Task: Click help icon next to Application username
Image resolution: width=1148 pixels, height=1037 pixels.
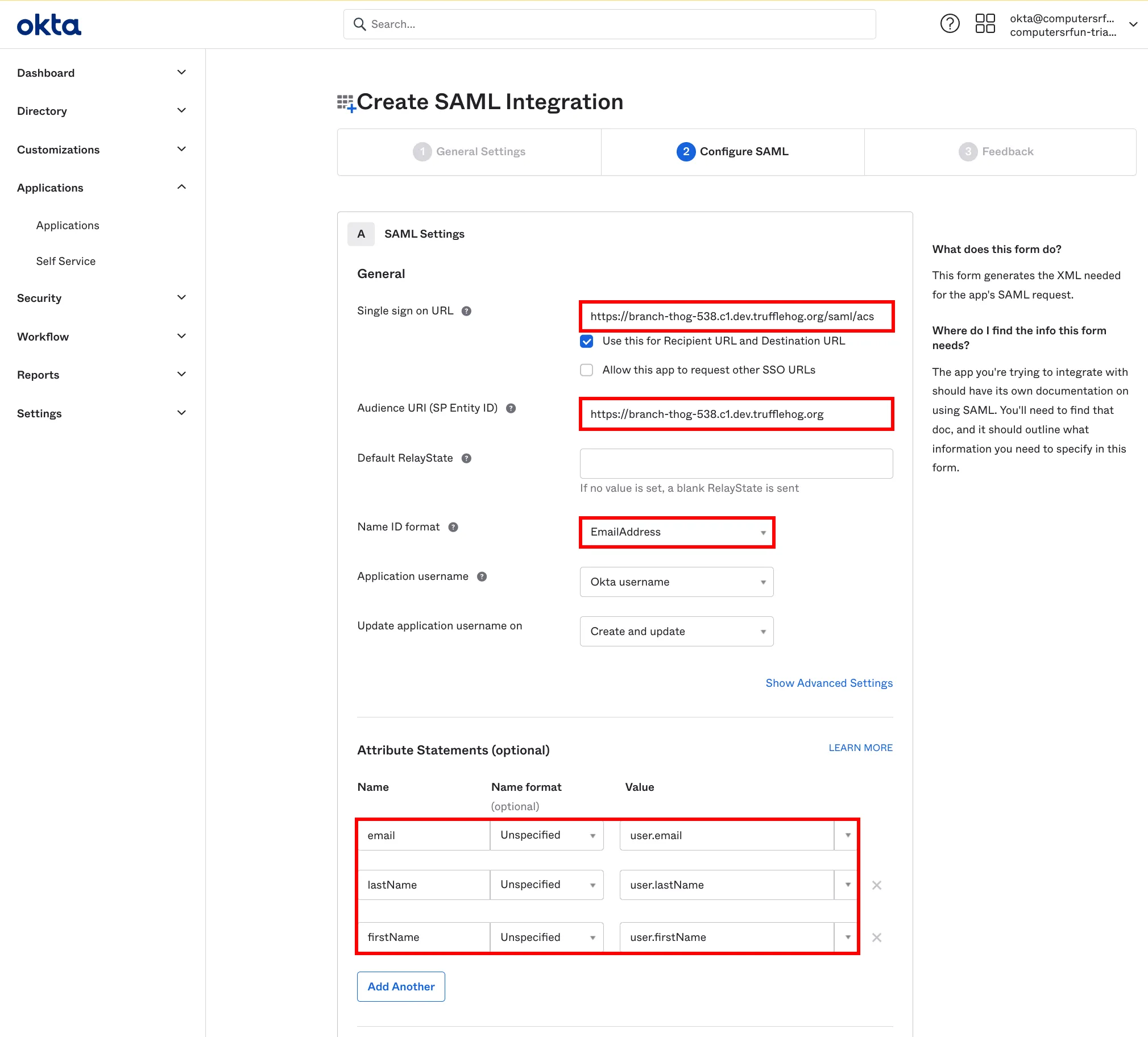Action: point(482,577)
